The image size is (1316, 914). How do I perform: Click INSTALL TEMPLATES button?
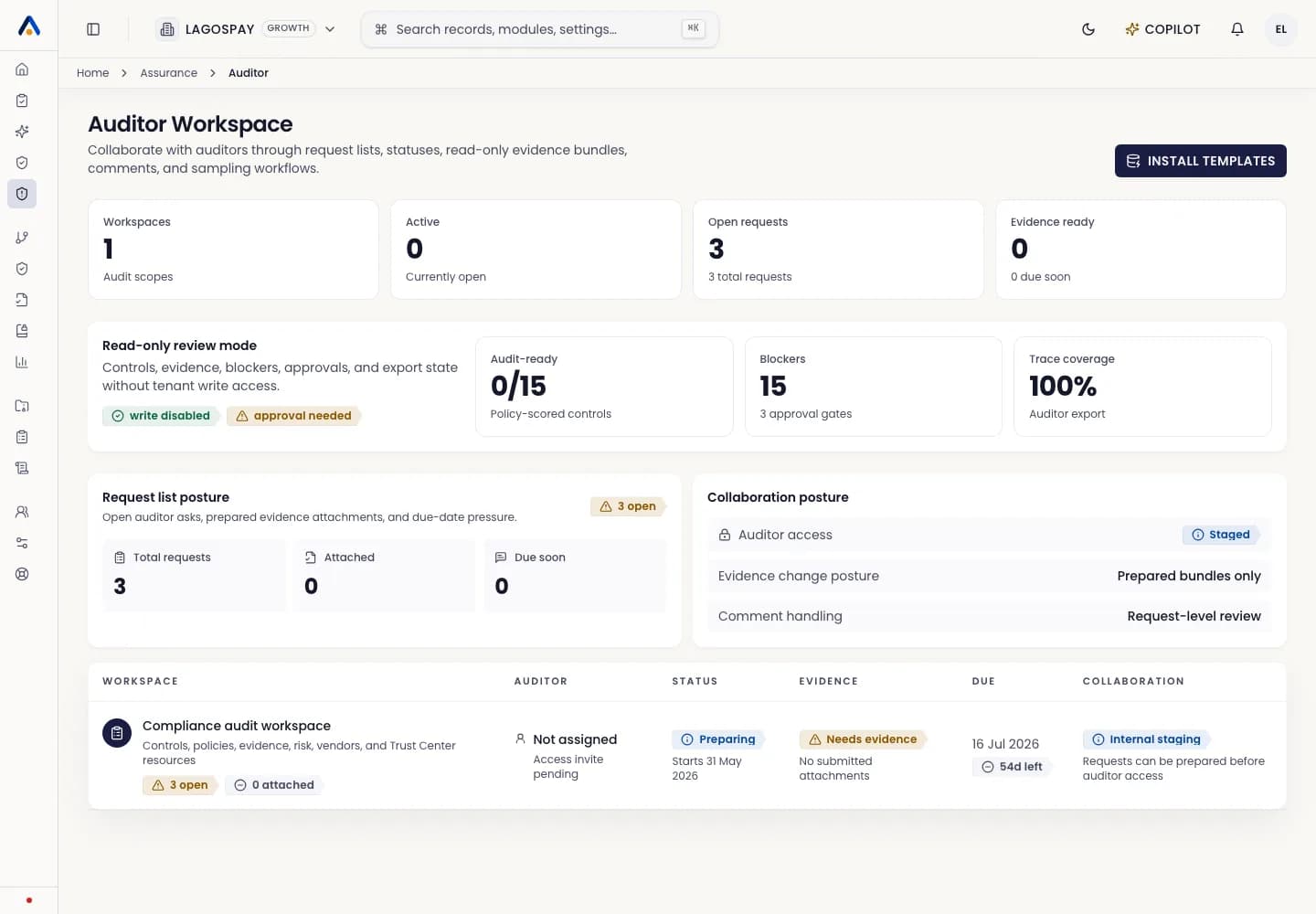point(1200,161)
